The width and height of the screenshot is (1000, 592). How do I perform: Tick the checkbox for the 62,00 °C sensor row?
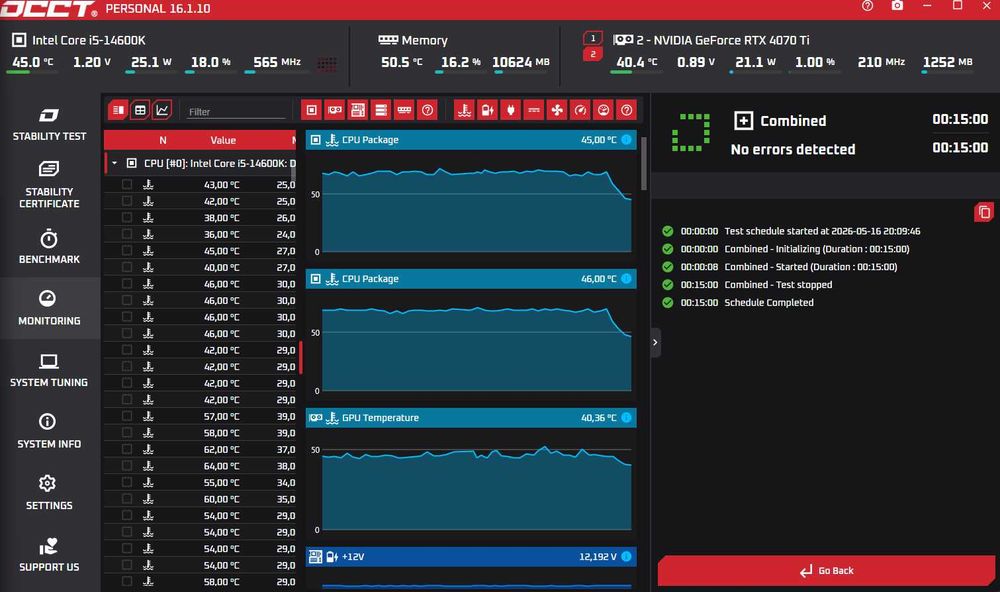pos(127,449)
